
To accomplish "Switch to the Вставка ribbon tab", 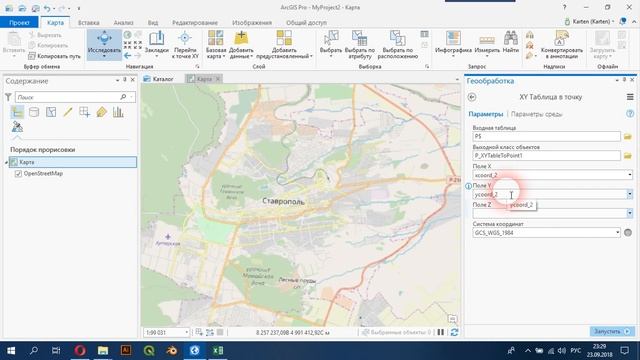I will tap(89, 22).
